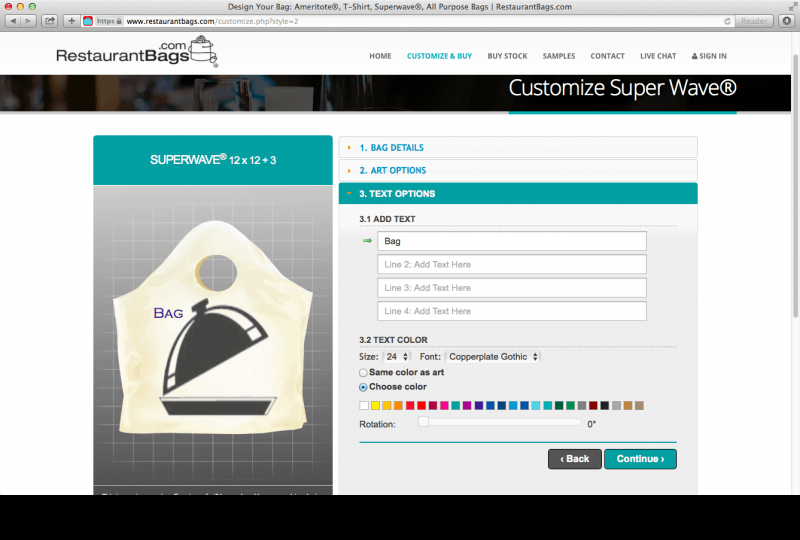The width and height of the screenshot is (800, 540).
Task: Click the 'Line 4: Add Text Here' field
Action: pos(512,311)
